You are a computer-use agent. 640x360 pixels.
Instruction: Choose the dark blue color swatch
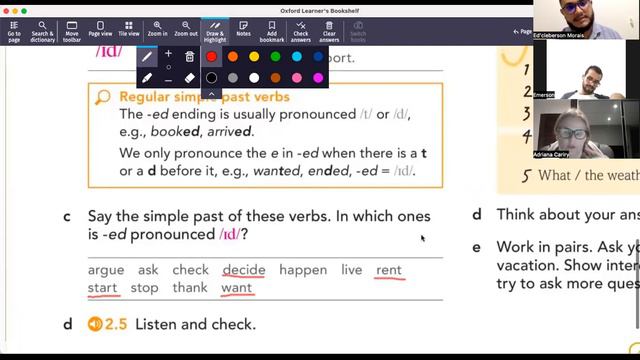point(318,57)
